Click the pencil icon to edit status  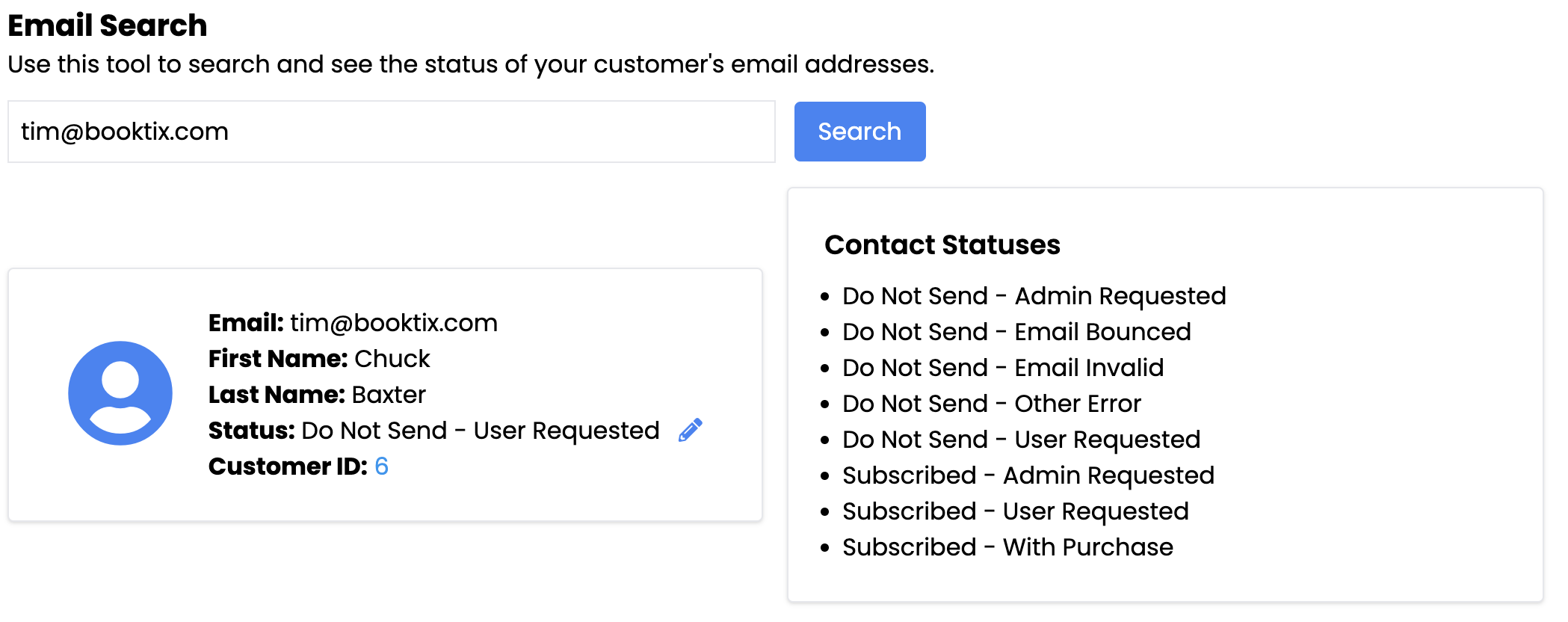[690, 430]
